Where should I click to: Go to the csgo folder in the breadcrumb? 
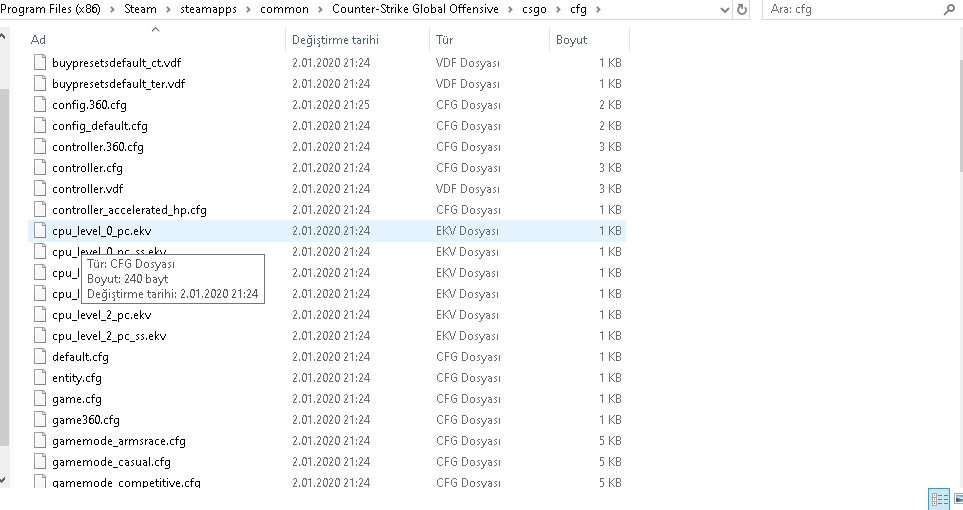[x=534, y=9]
